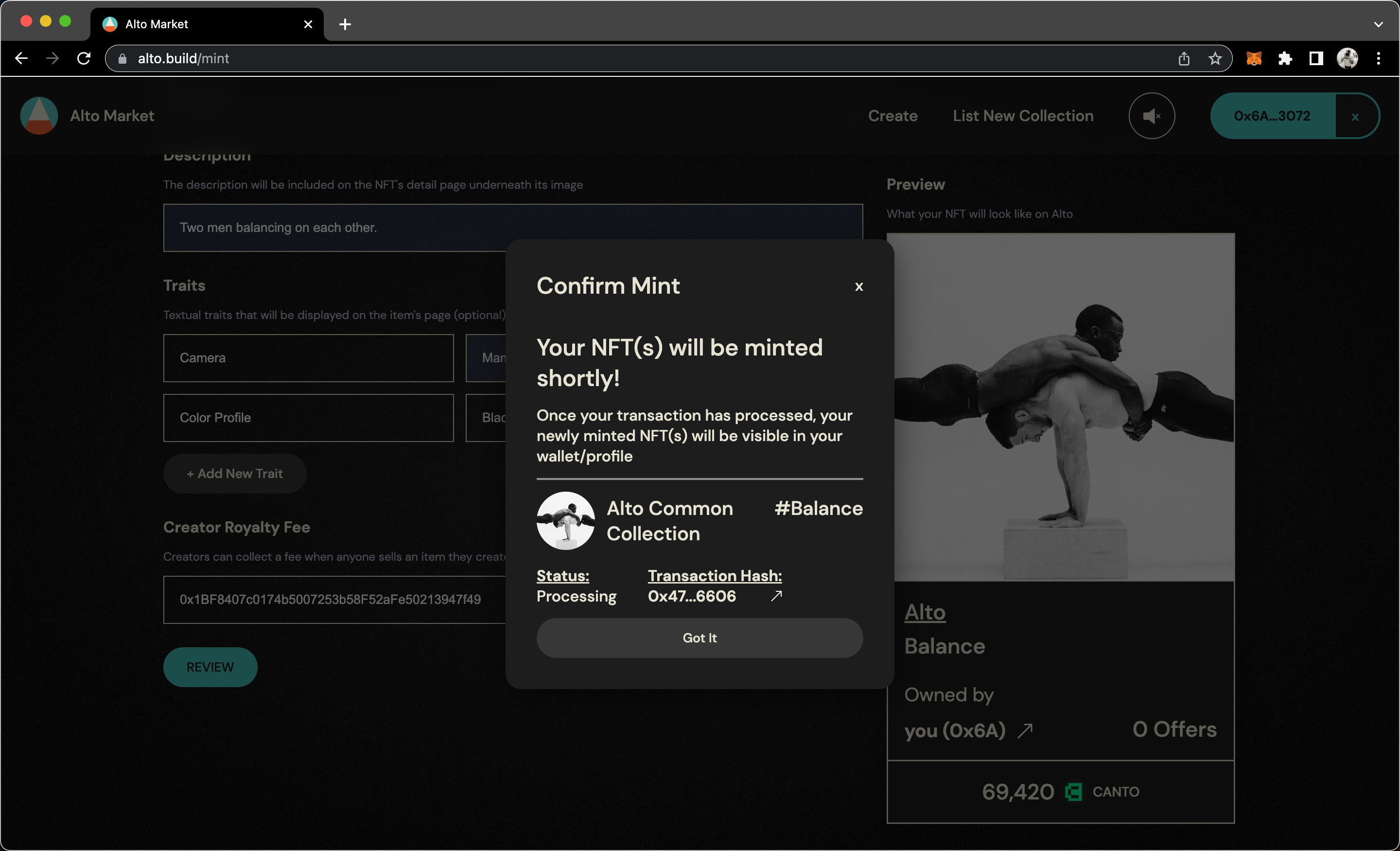Select the Alto Market browser tab
This screenshot has height=851, width=1400.
tap(207, 24)
